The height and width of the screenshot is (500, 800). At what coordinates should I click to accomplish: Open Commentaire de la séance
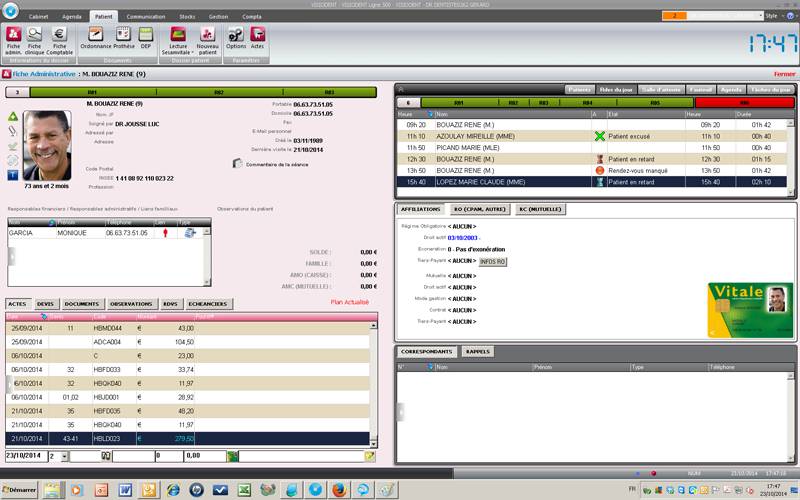[x=238, y=163]
